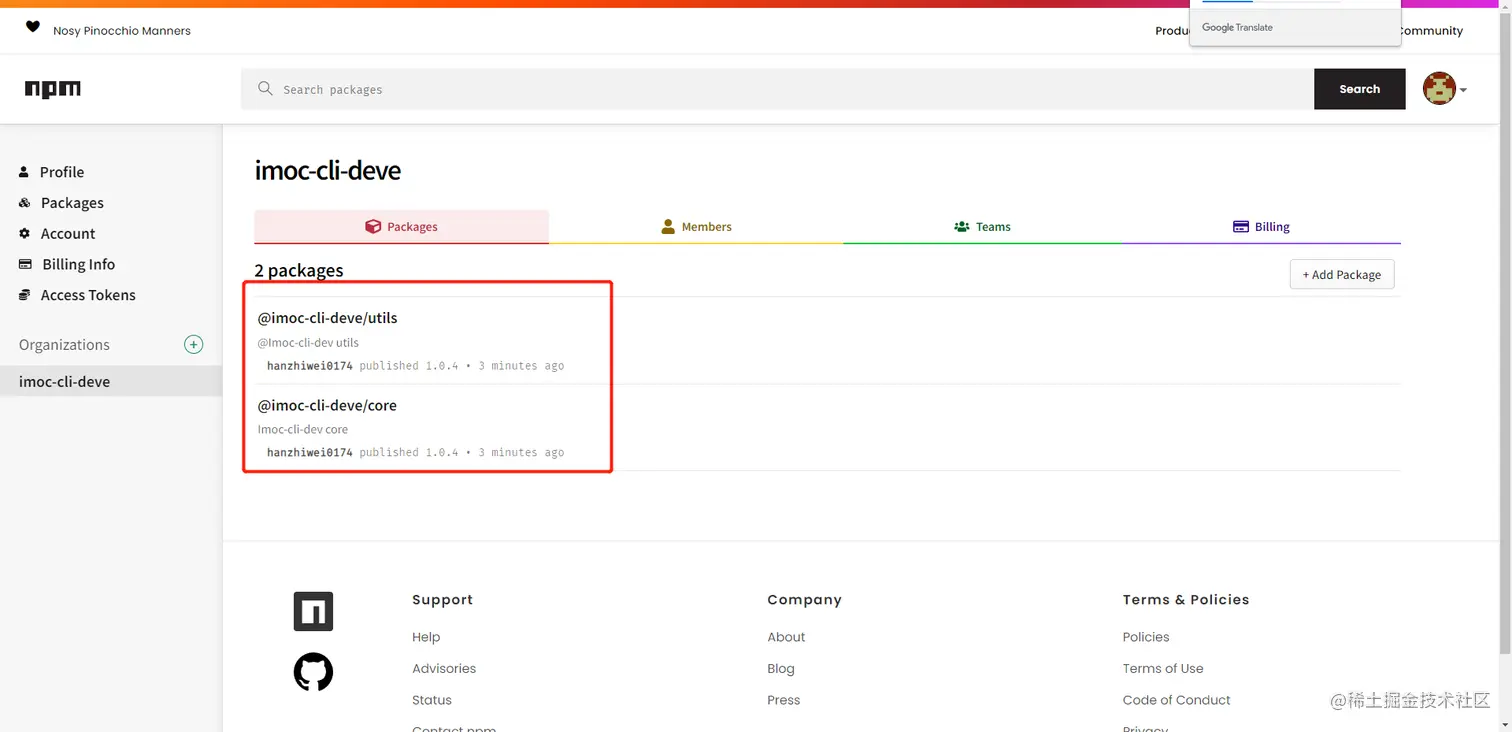1512x732 pixels.
Task: Click the "Terms & Policies" footer heading
Action: 1186,600
